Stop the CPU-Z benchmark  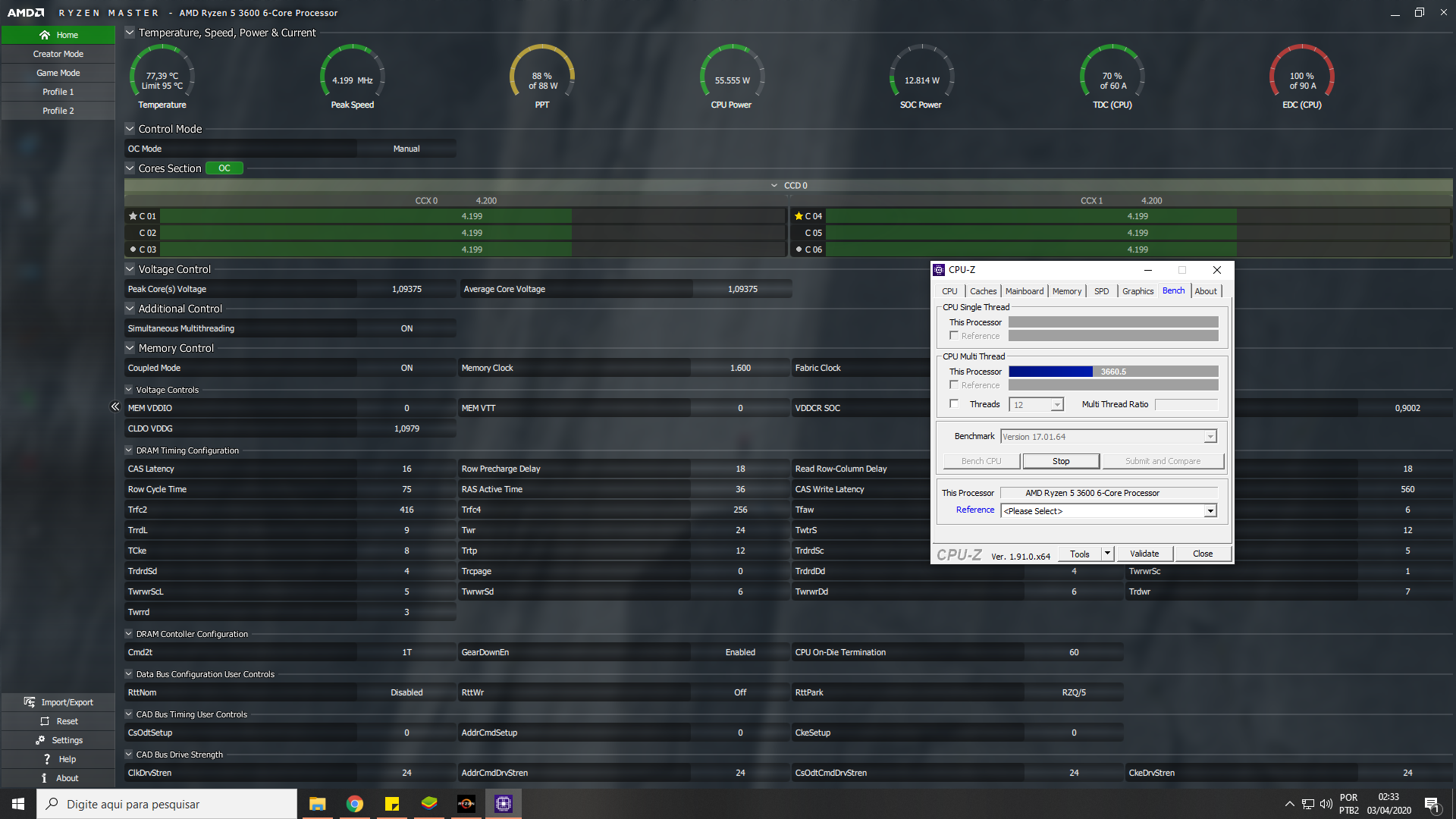coord(1061,461)
